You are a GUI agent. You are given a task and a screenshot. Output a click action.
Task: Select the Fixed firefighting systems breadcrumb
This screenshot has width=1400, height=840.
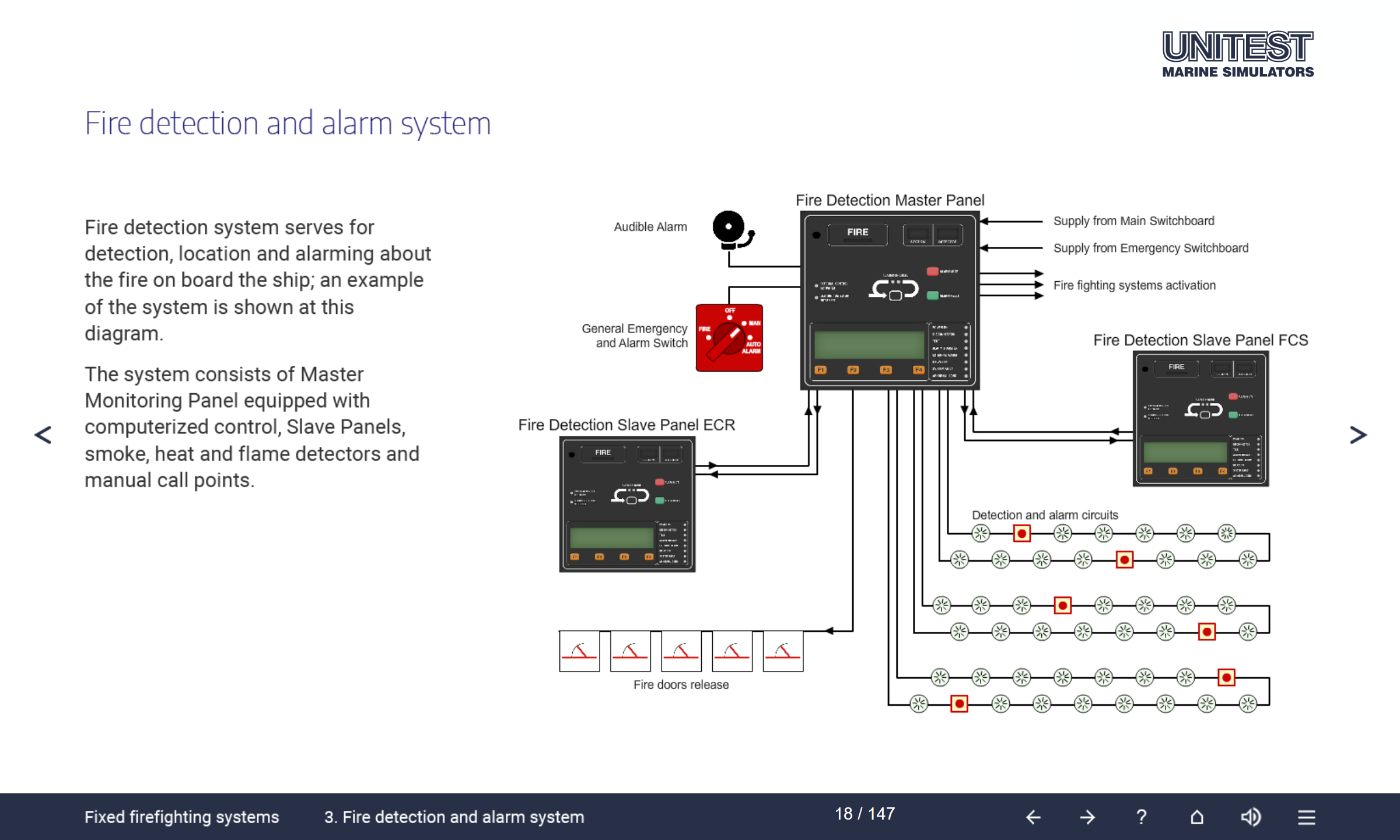pos(181,817)
